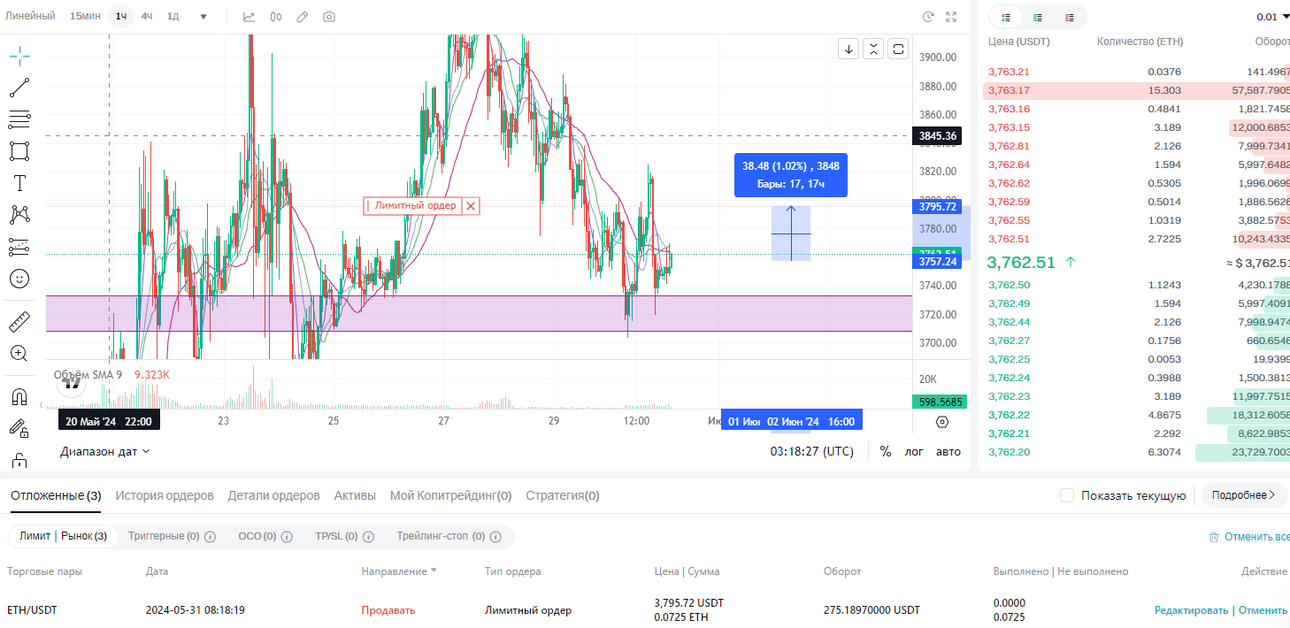Open the chart patterns tool
The height and width of the screenshot is (628, 1290).
tap(19, 214)
